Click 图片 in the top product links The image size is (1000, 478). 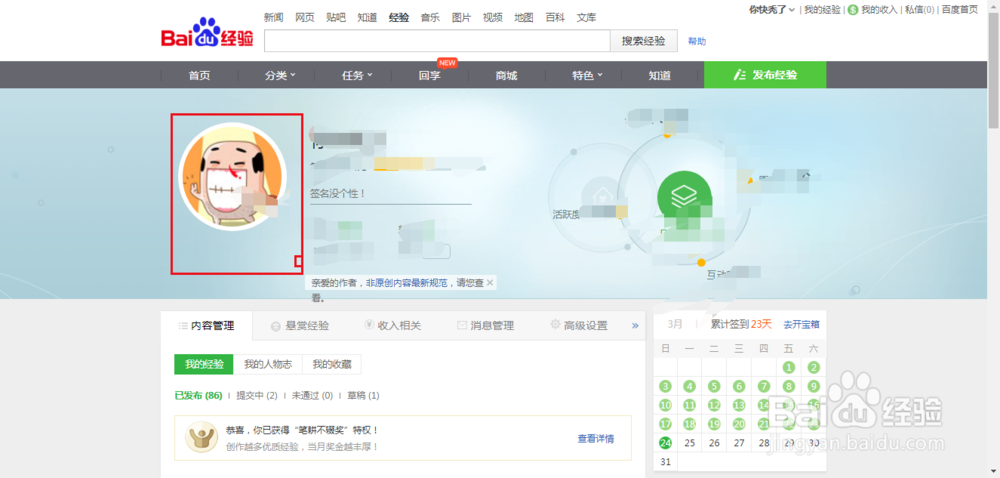click(461, 18)
